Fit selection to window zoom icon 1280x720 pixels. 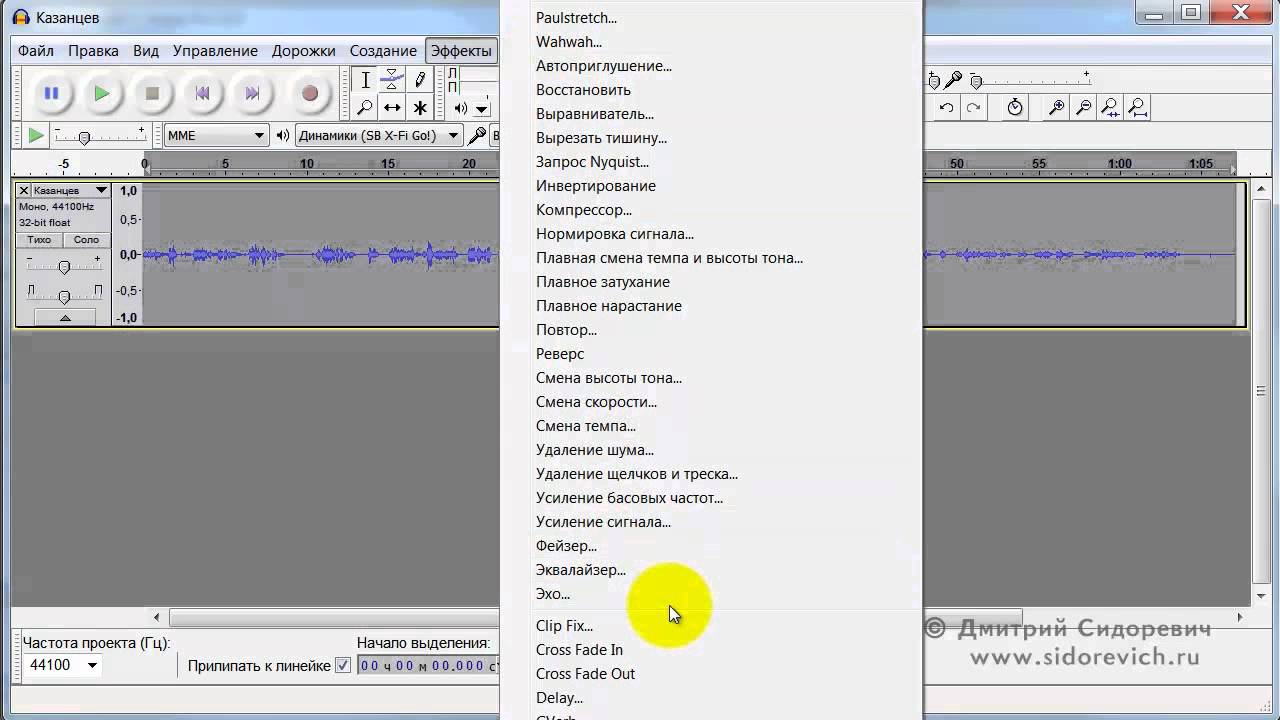(1110, 107)
